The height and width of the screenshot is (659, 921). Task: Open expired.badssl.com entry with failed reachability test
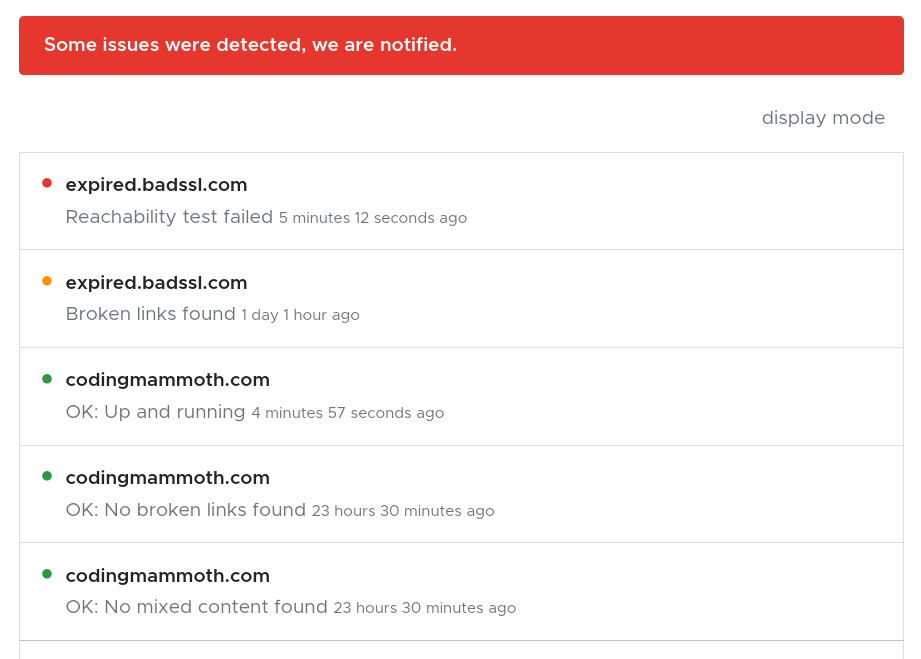tap(156, 185)
